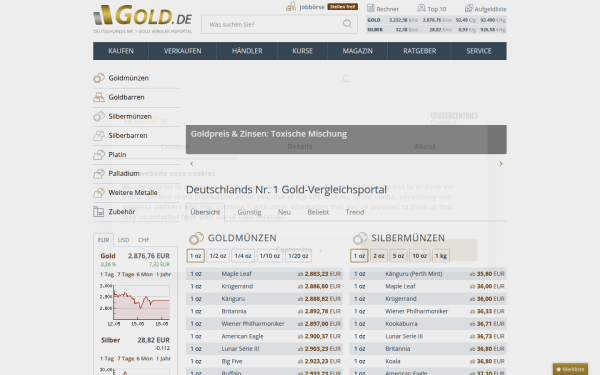The height and width of the screenshot is (375, 600).
Task: Click the search magnifier icon
Action: click(347, 24)
